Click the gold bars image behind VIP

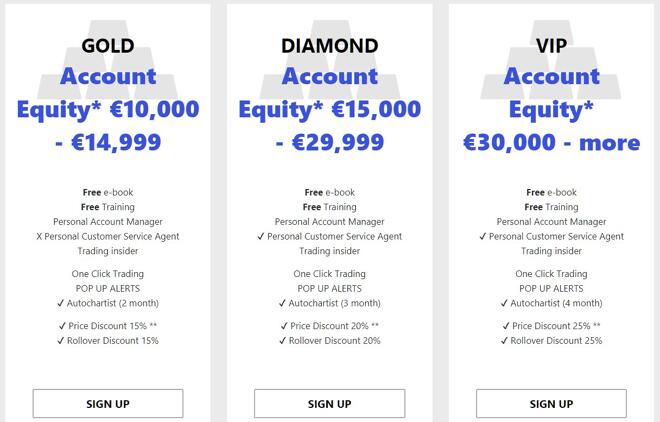pyautogui.click(x=551, y=60)
